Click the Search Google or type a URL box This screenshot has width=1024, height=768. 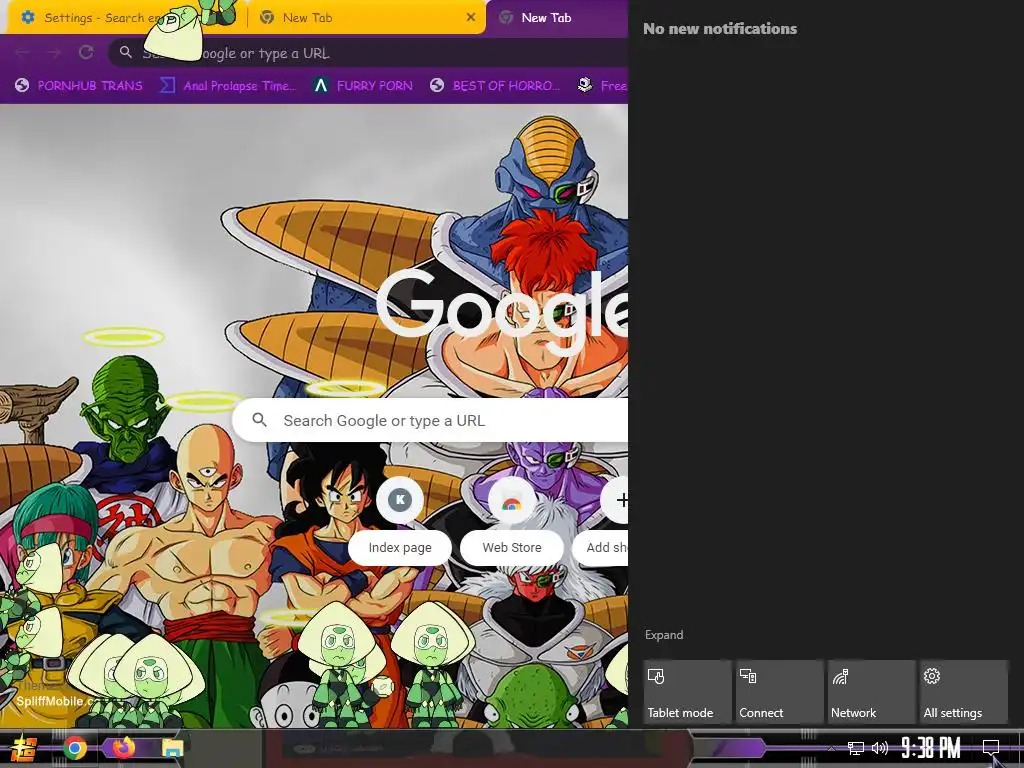(x=430, y=420)
